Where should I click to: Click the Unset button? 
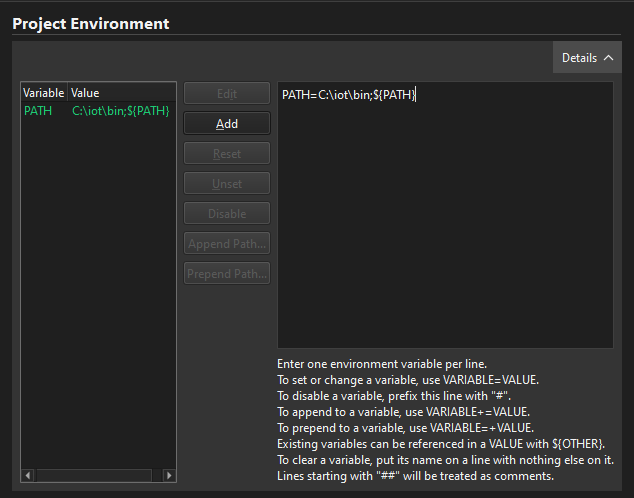pyautogui.click(x=226, y=184)
